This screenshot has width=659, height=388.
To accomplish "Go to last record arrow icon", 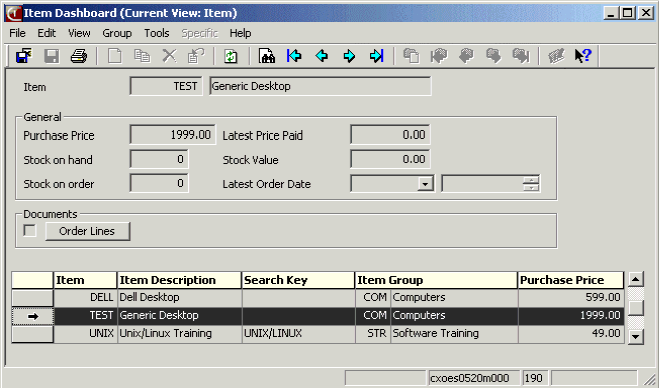I will (377, 55).
